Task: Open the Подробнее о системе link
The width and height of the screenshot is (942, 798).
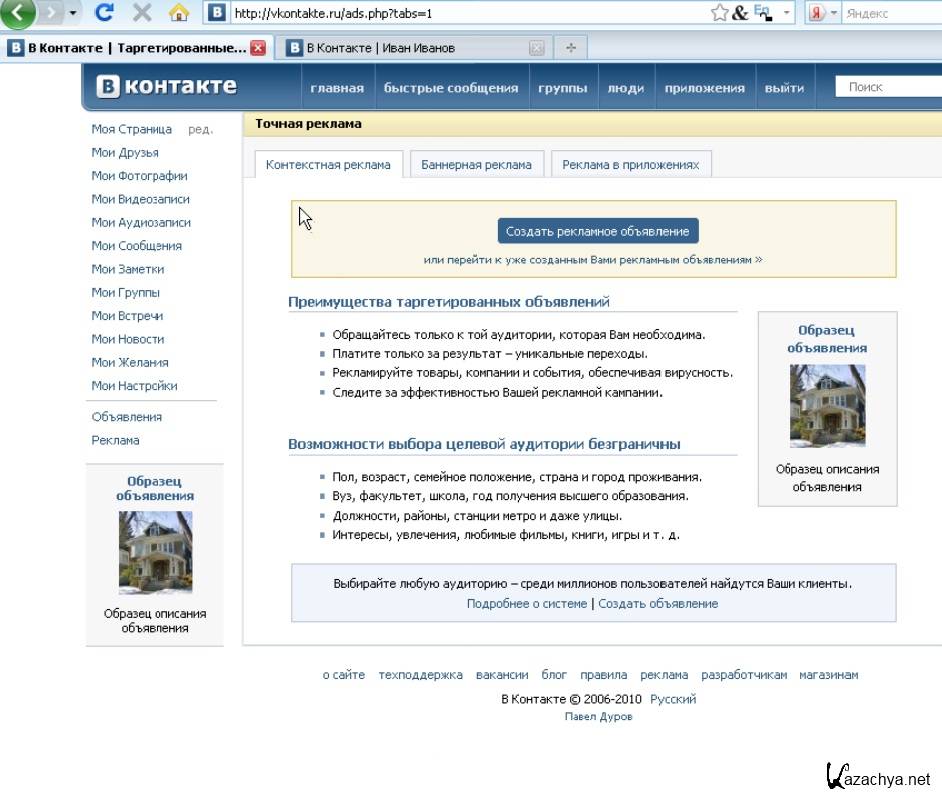Action: [526, 604]
